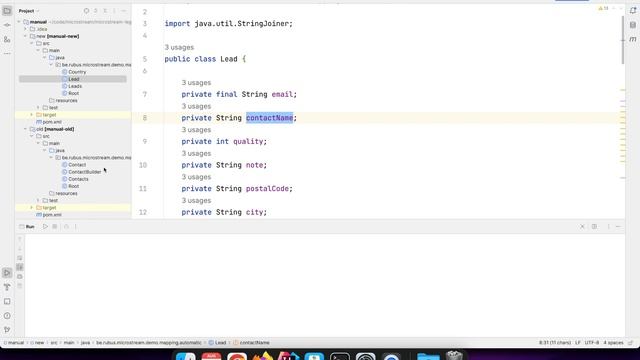Toggle soft-wrap icon in Run console
This screenshot has width=640, height=360.
click(20, 258)
